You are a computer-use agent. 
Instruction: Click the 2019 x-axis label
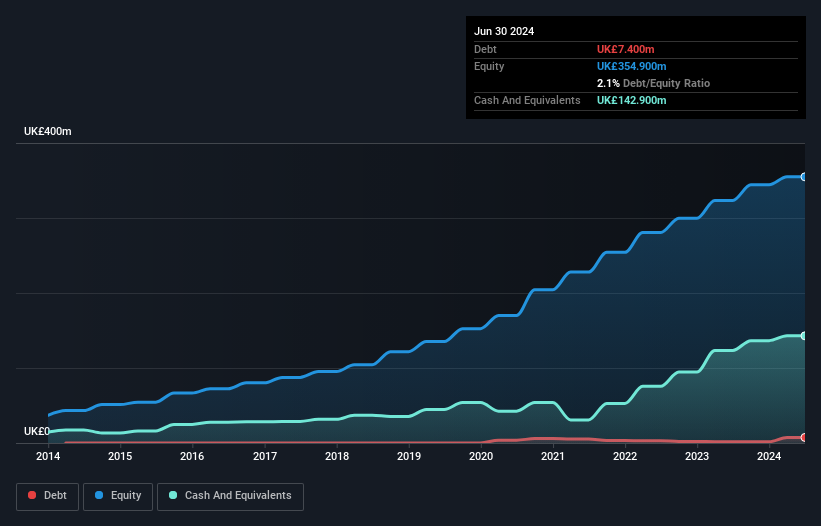[409, 456]
